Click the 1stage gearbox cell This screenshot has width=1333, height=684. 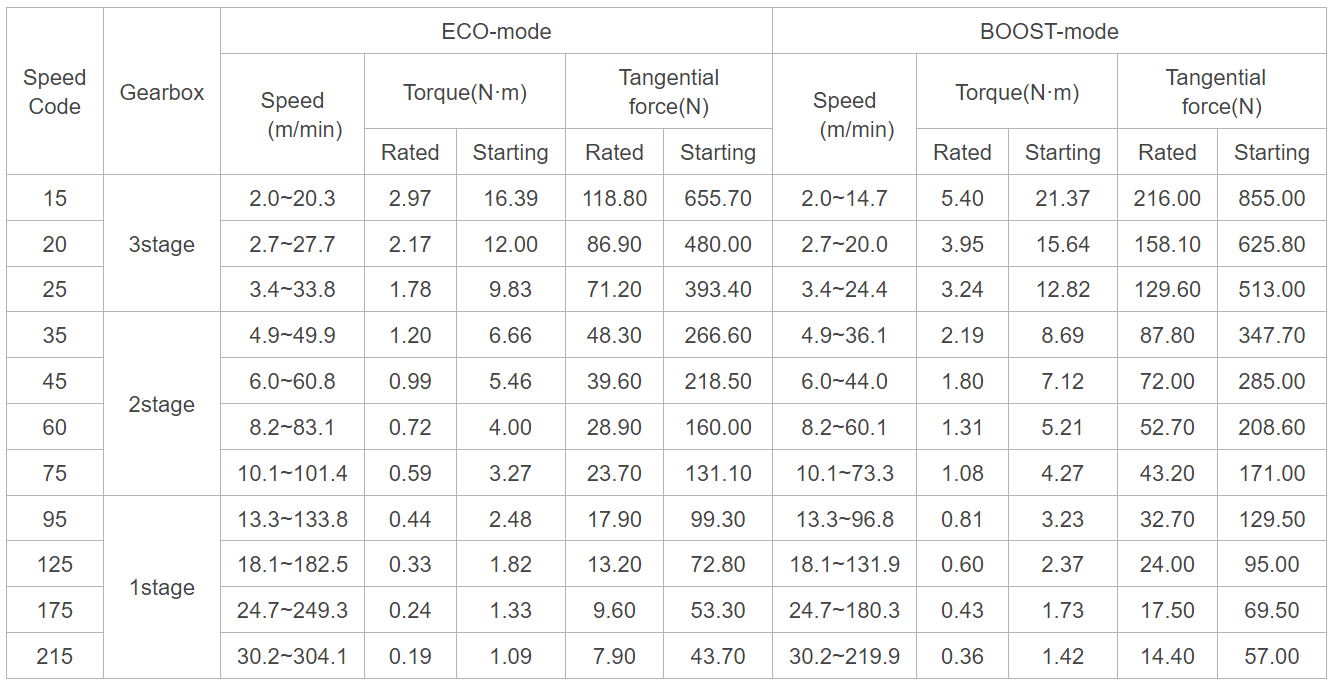(162, 588)
